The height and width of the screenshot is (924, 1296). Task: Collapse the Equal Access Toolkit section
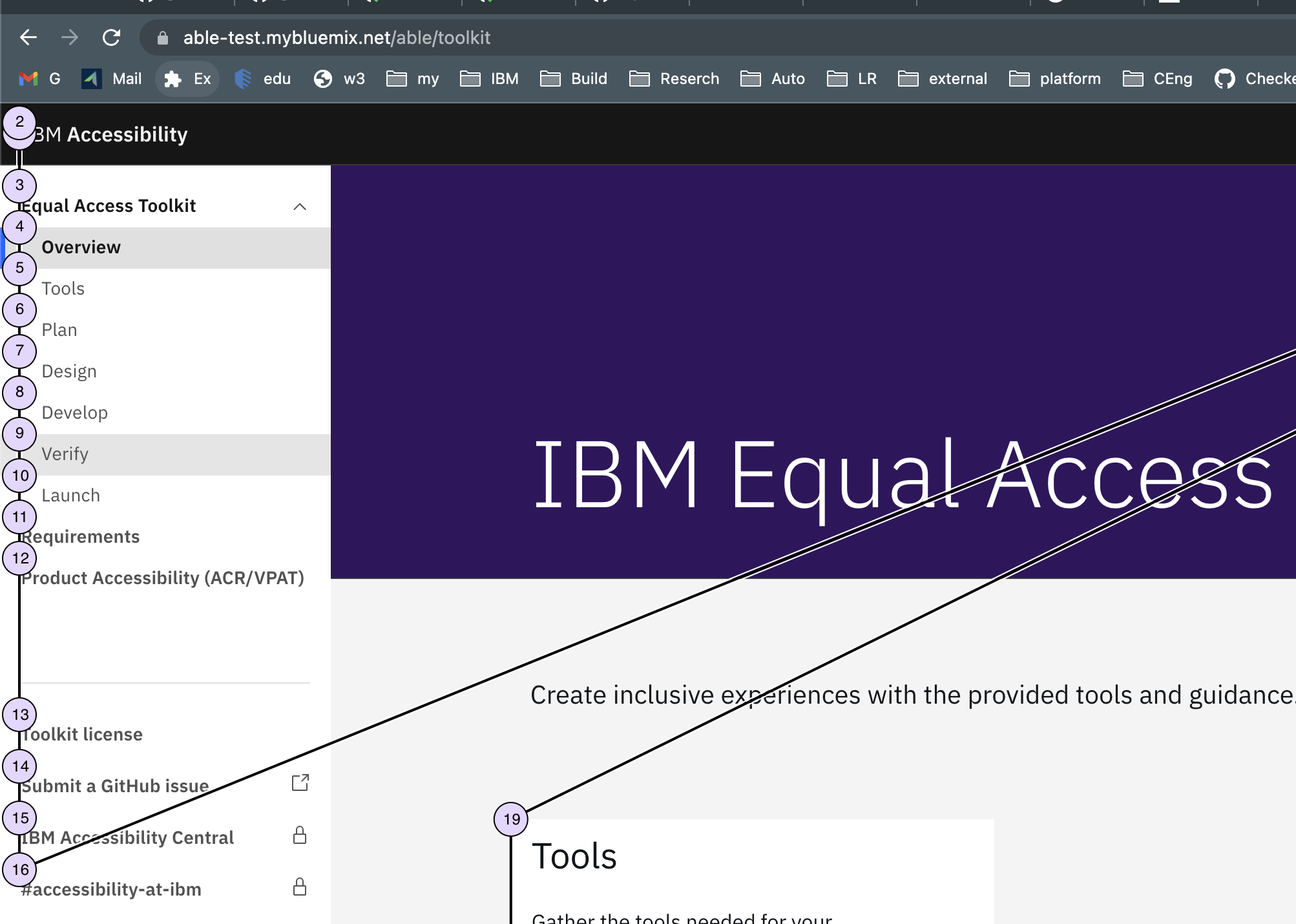pos(299,206)
